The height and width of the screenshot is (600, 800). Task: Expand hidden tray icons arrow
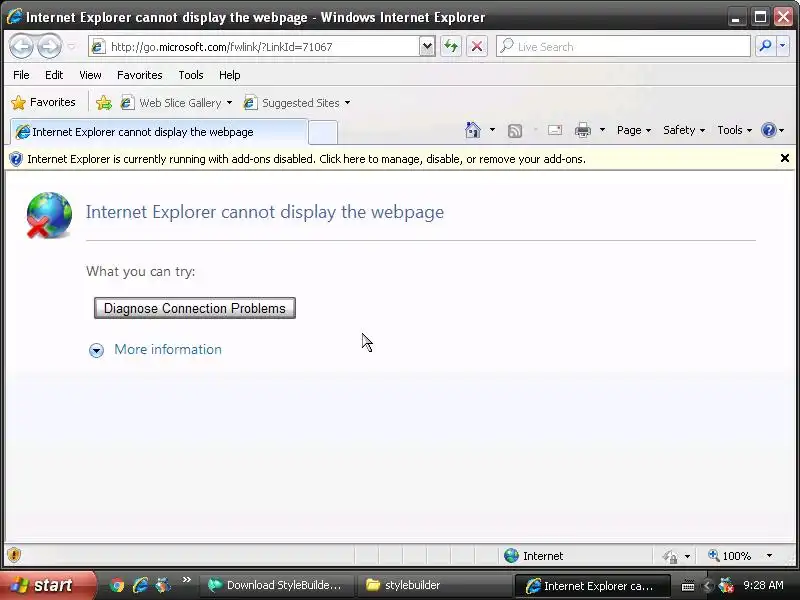(708, 585)
